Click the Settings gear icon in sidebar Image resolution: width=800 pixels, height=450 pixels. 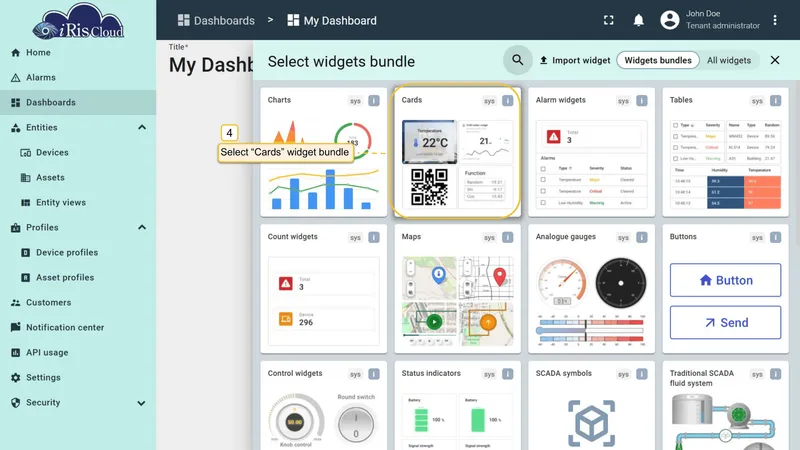point(15,378)
